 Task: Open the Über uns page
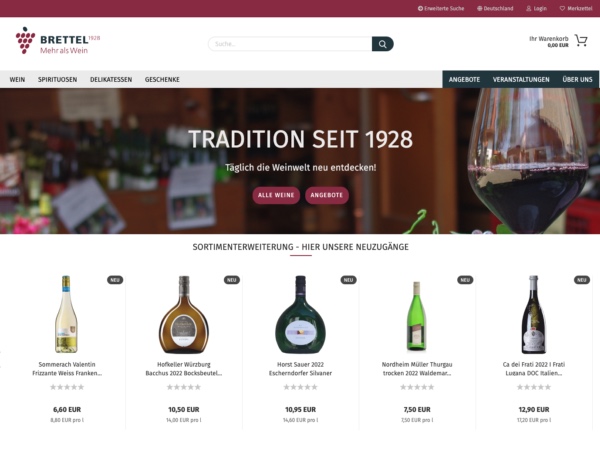tap(577, 80)
